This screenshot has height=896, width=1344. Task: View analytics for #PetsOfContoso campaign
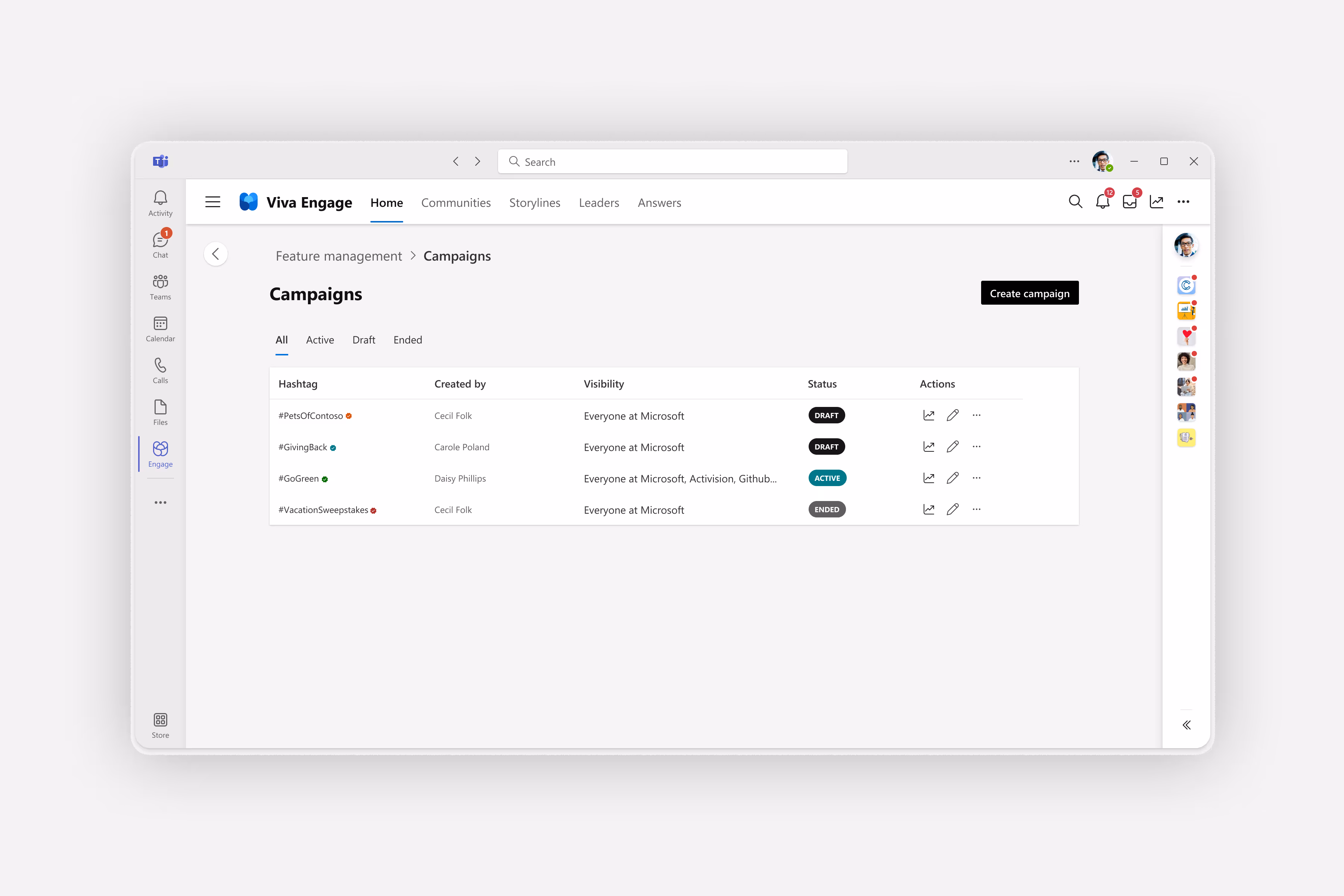pyautogui.click(x=928, y=416)
